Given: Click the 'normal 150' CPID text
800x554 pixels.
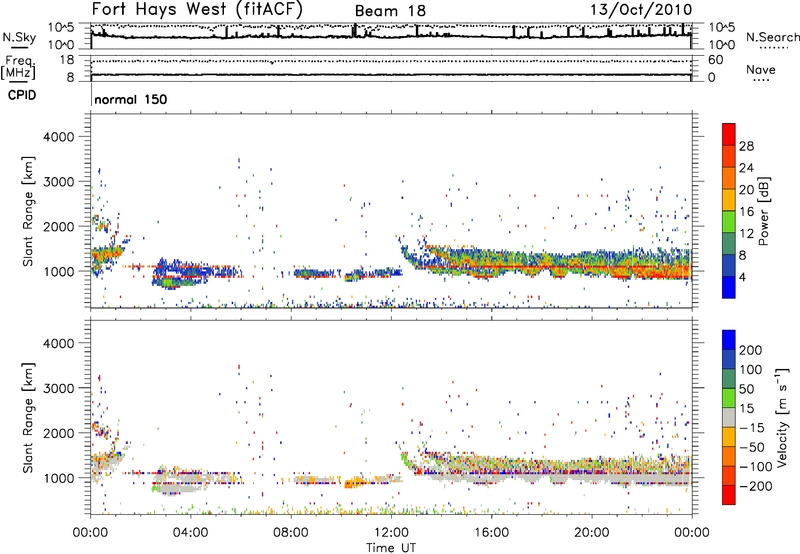Looking at the screenshot, I should (131, 99).
